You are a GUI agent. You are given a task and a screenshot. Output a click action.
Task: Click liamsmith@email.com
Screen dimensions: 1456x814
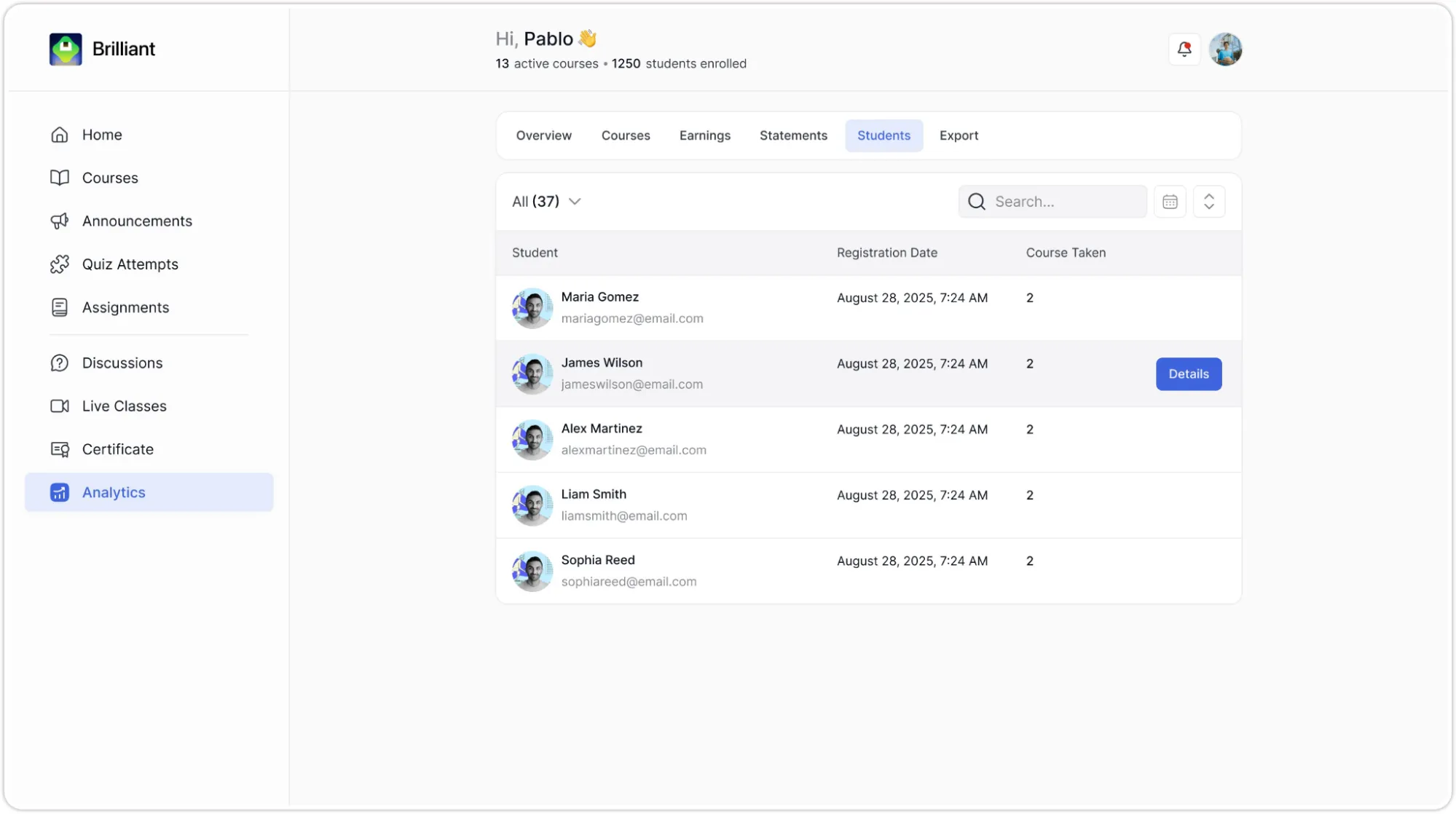(x=624, y=516)
